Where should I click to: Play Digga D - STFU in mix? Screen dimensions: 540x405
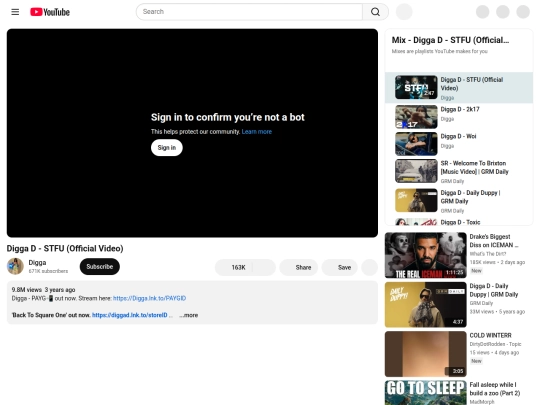click(x=459, y=88)
